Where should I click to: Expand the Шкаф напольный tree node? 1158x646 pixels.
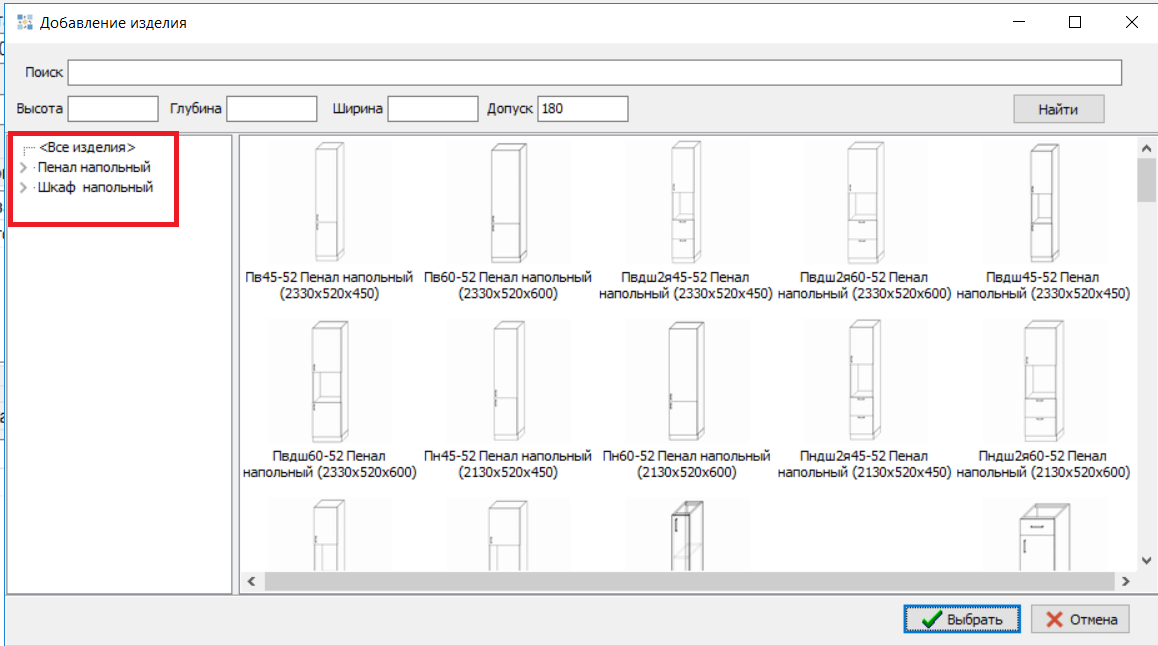pyautogui.click(x=24, y=188)
